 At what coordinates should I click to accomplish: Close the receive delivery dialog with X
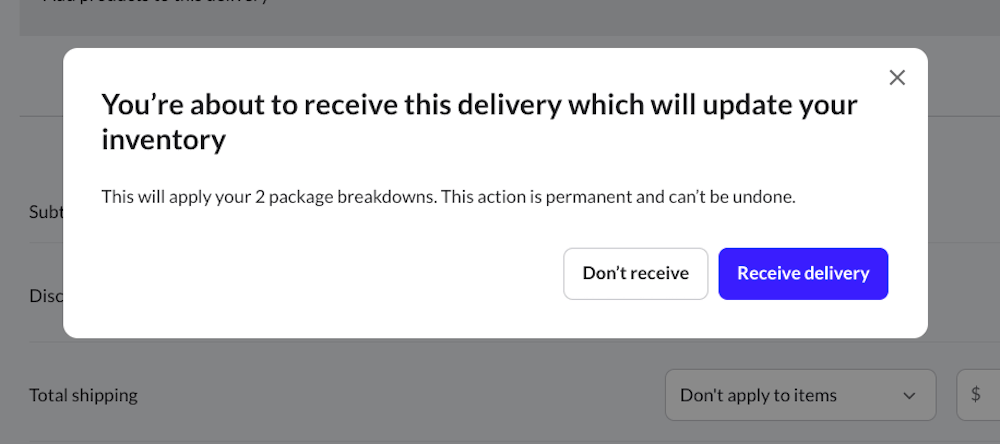(x=897, y=78)
